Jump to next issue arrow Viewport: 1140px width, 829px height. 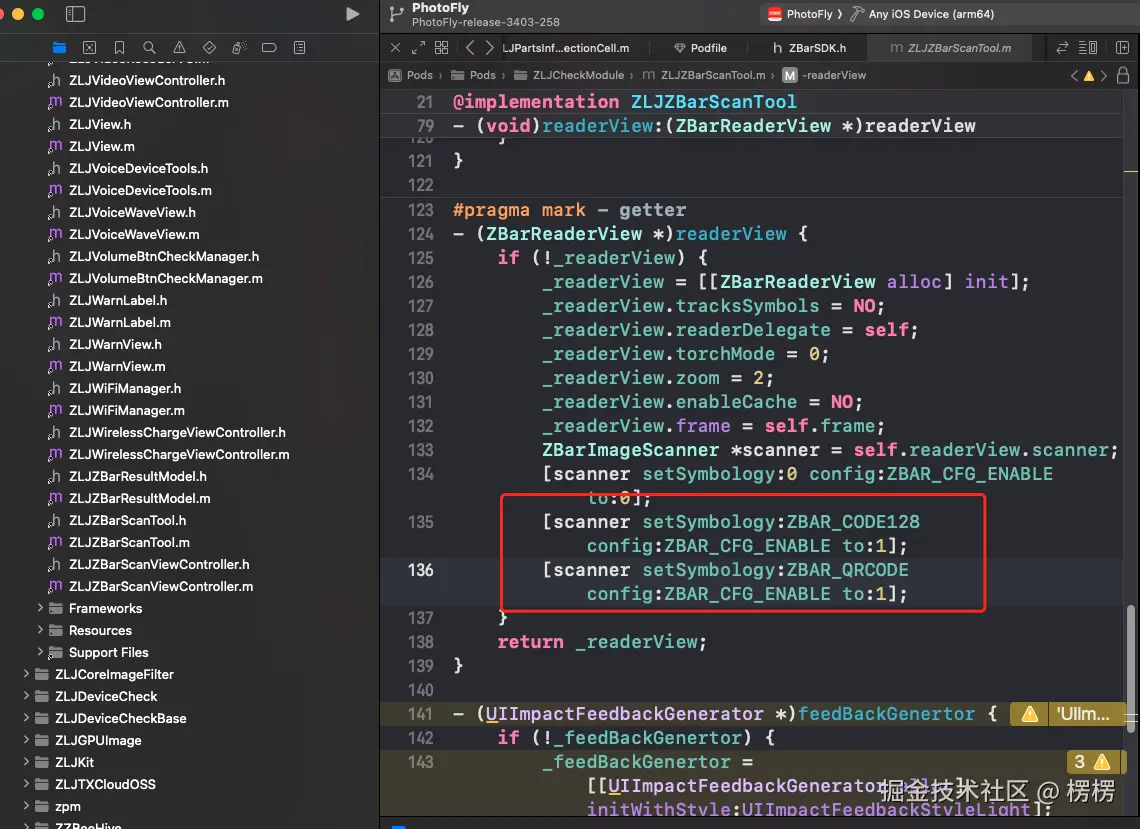coord(1104,76)
